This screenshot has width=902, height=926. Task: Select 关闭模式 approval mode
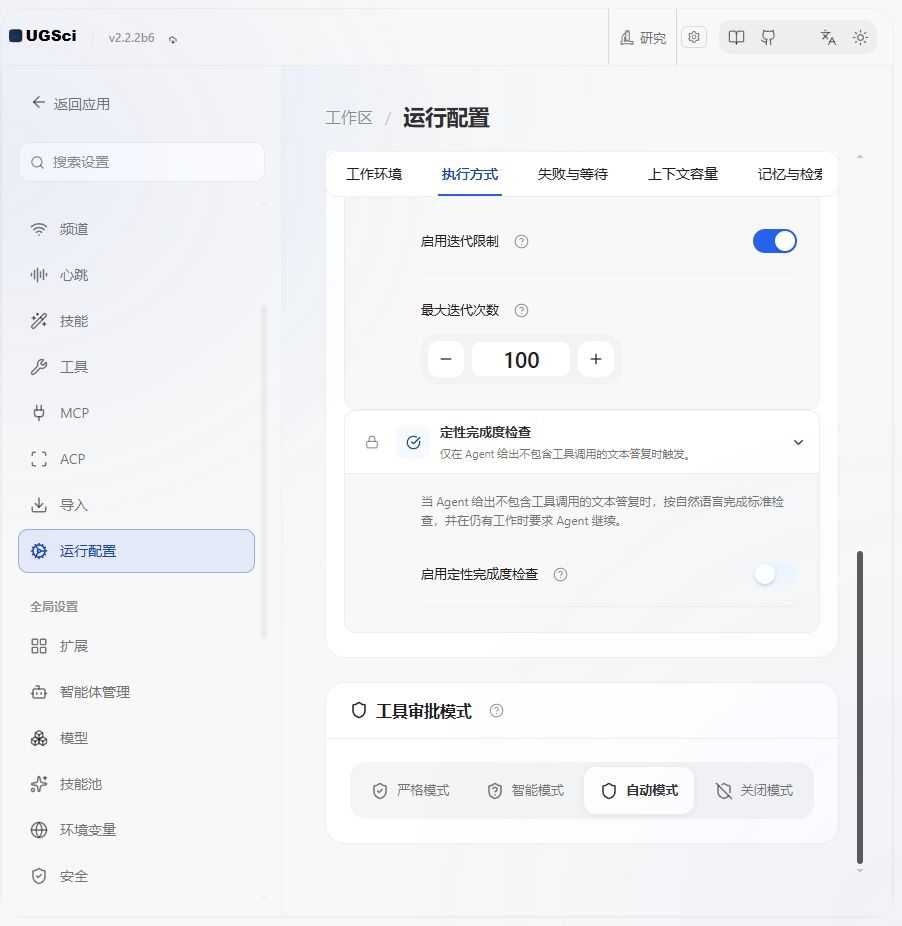tap(754, 791)
